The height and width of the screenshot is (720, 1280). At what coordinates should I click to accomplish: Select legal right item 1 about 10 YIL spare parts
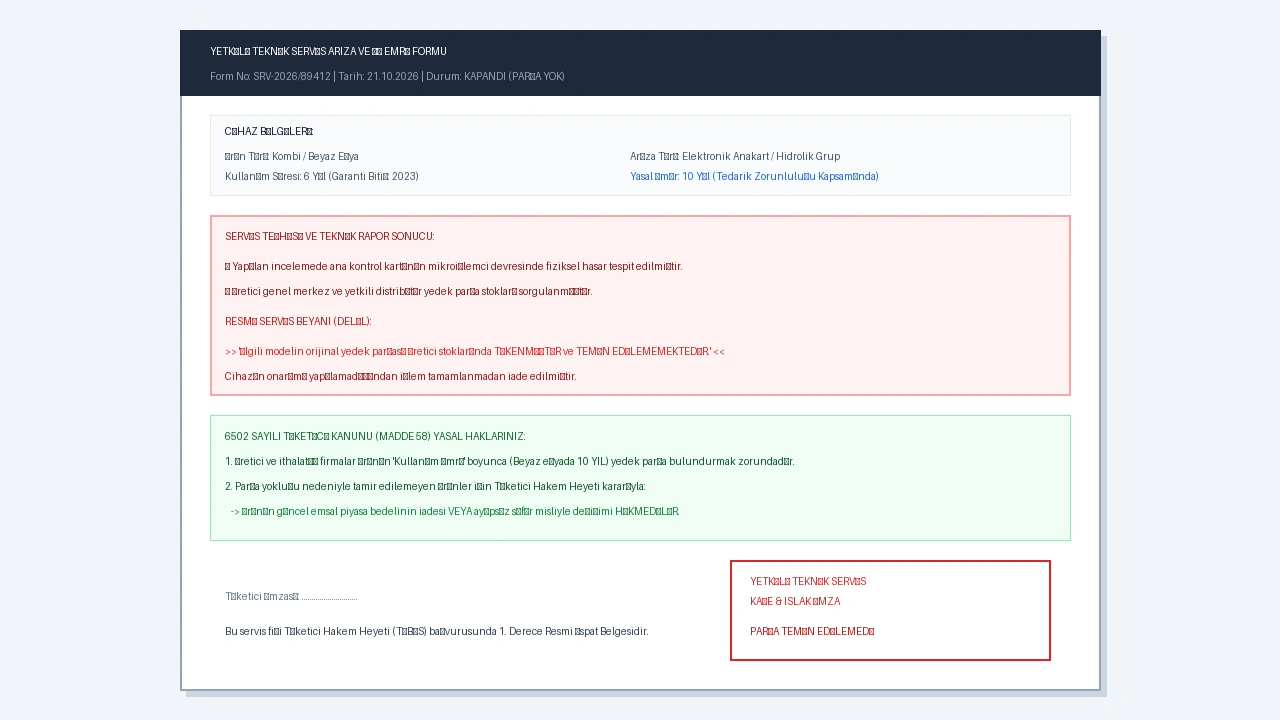coord(510,461)
